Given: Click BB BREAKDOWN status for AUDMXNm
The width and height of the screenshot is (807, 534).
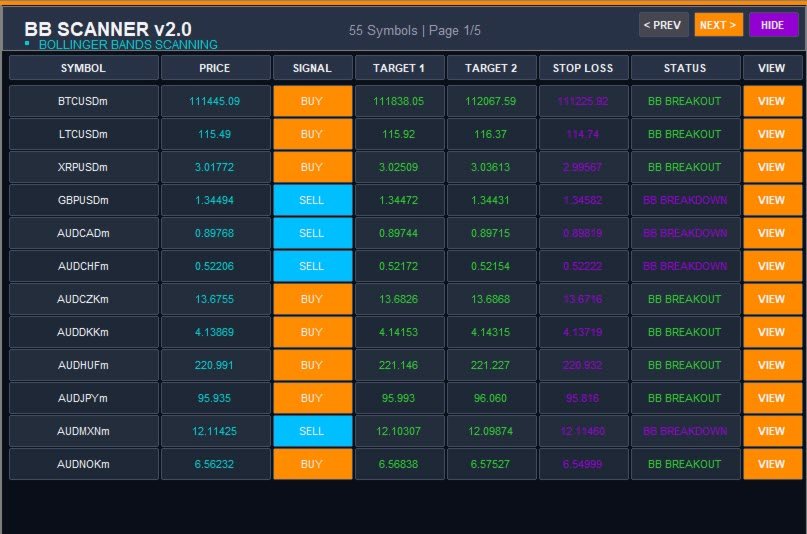Looking at the screenshot, I should 685,431.
